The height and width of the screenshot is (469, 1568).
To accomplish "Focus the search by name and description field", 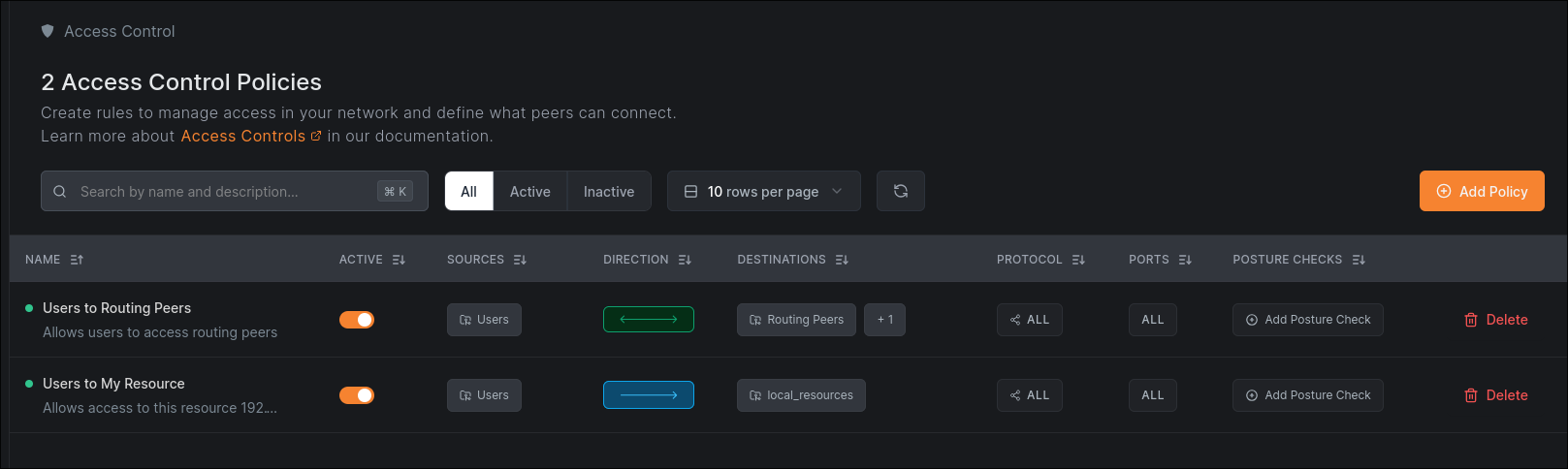I will [223, 191].
